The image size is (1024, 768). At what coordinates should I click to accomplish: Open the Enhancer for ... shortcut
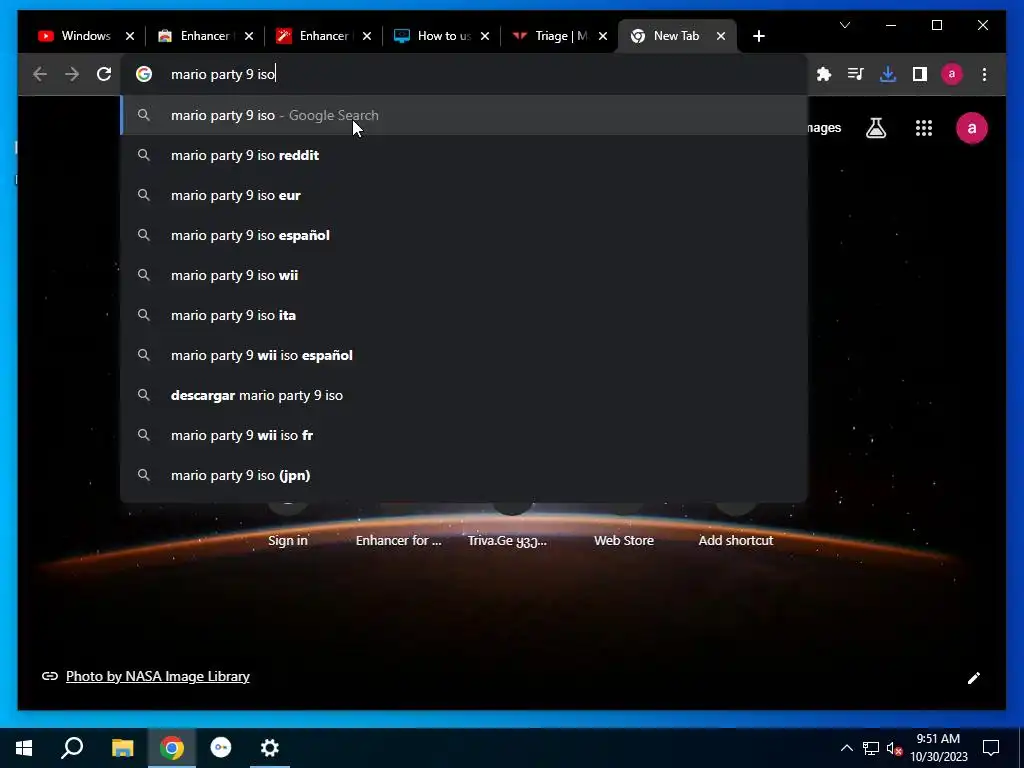pos(398,540)
